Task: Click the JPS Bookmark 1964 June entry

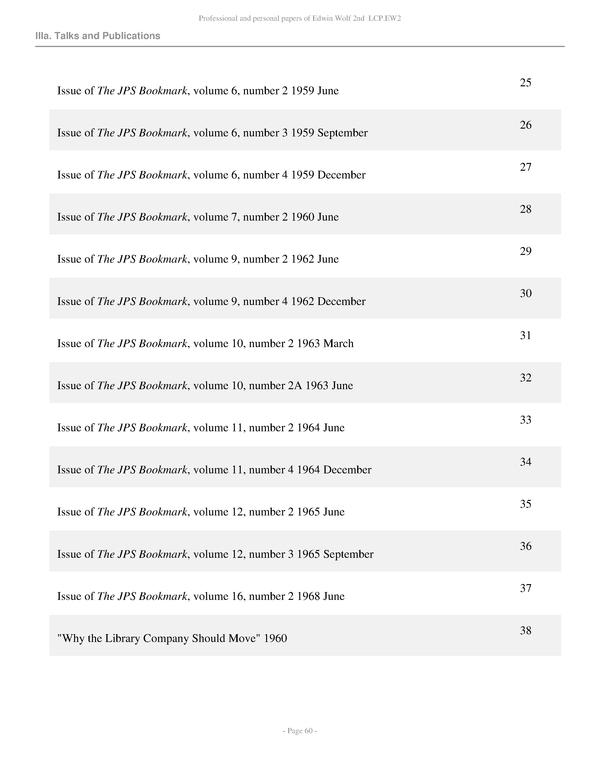Action: pos(201,427)
